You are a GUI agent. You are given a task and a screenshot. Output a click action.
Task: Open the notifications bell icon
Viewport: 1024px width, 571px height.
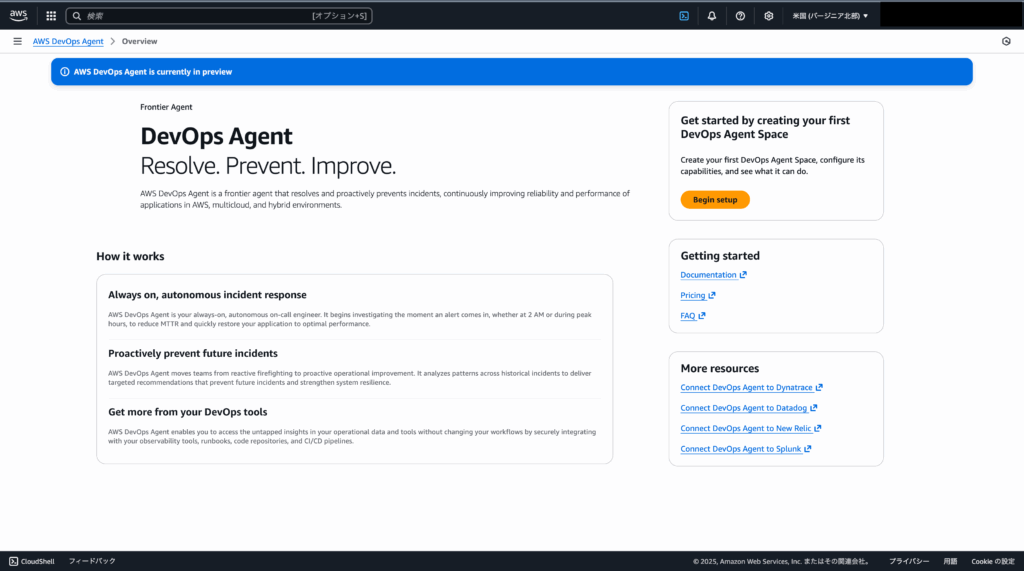point(712,16)
